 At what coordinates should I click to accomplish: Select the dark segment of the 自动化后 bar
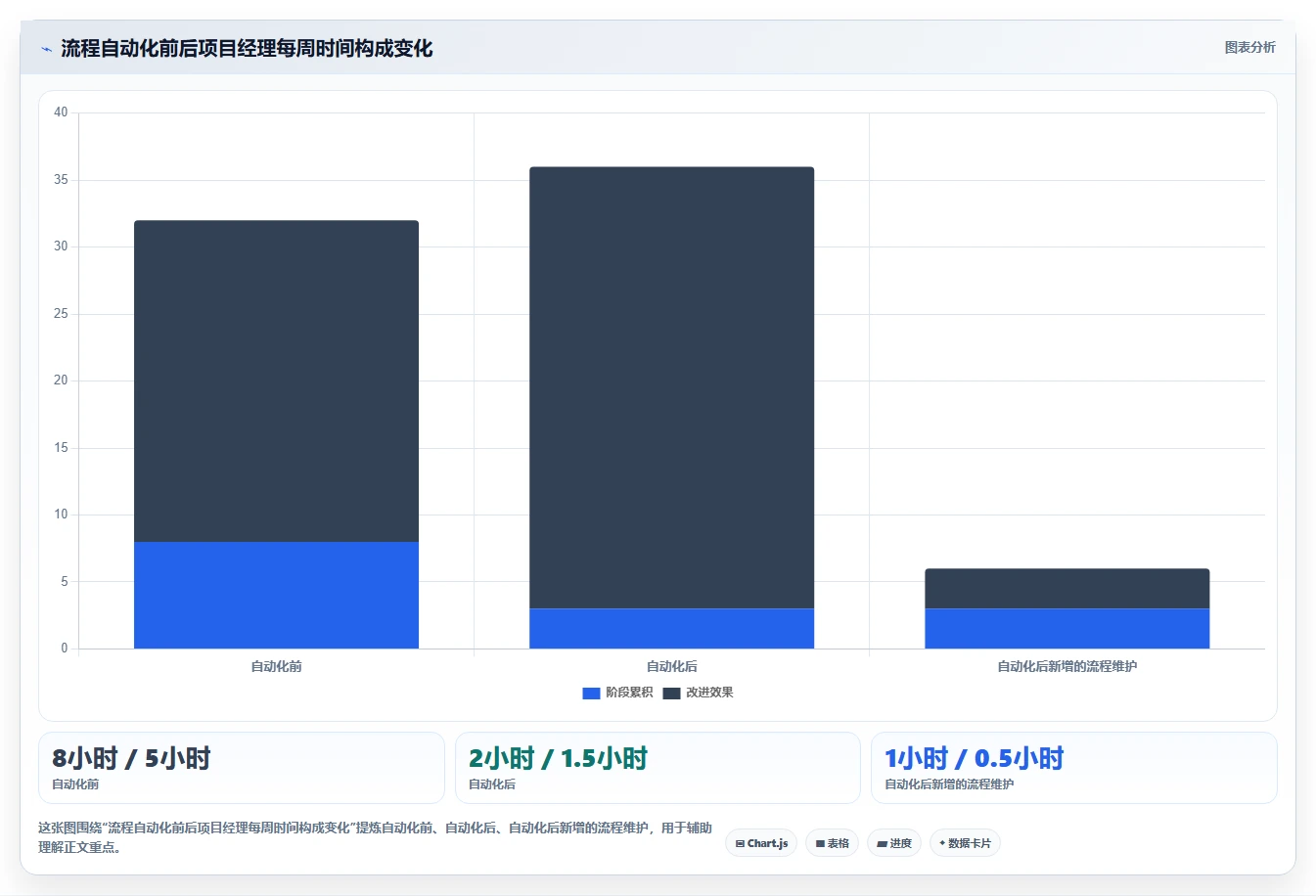tap(671, 387)
